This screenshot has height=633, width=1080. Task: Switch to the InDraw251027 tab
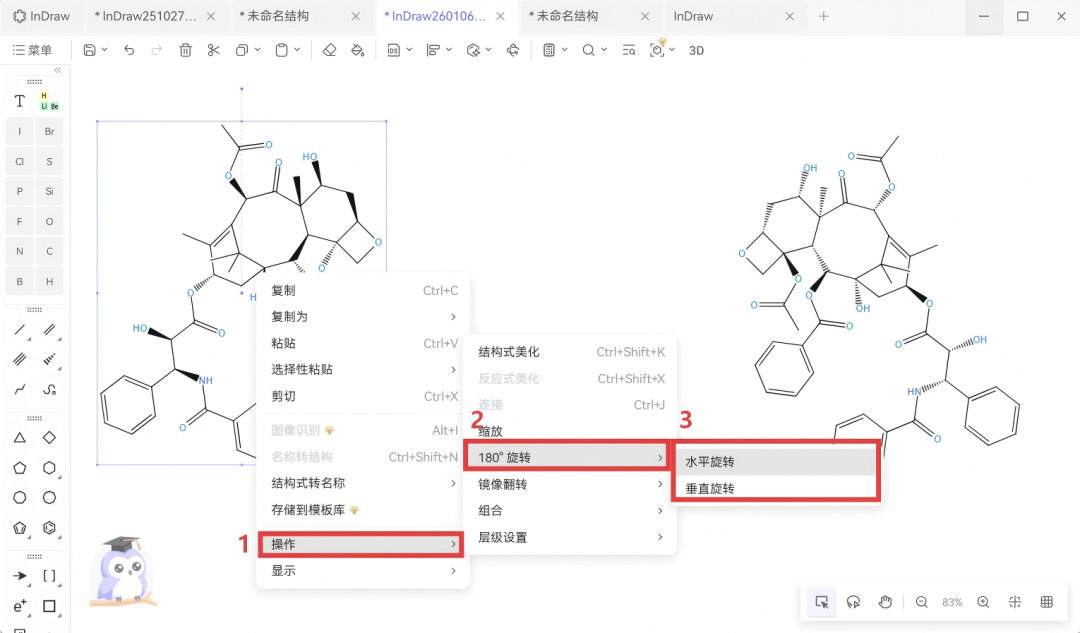click(145, 16)
